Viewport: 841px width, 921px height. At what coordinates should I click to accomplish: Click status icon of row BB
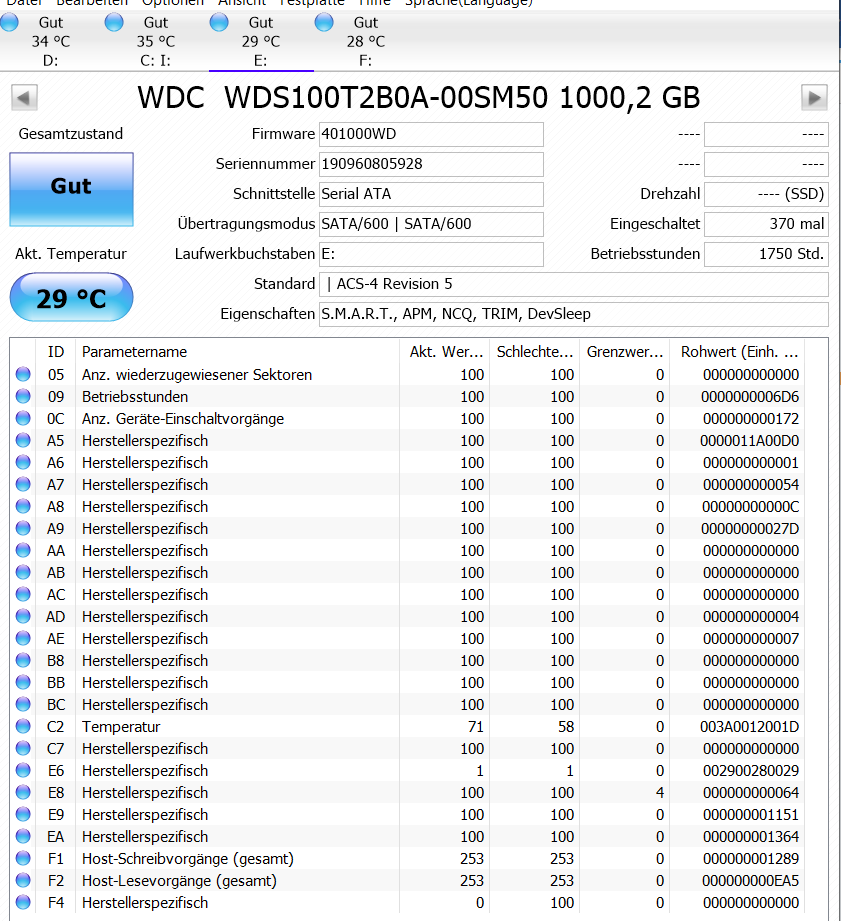coord(23,683)
